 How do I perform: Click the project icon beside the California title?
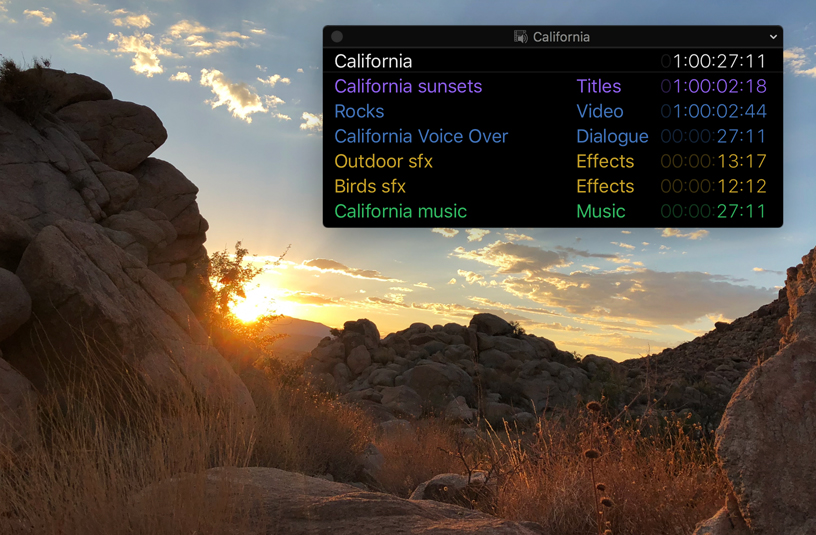[x=520, y=37]
